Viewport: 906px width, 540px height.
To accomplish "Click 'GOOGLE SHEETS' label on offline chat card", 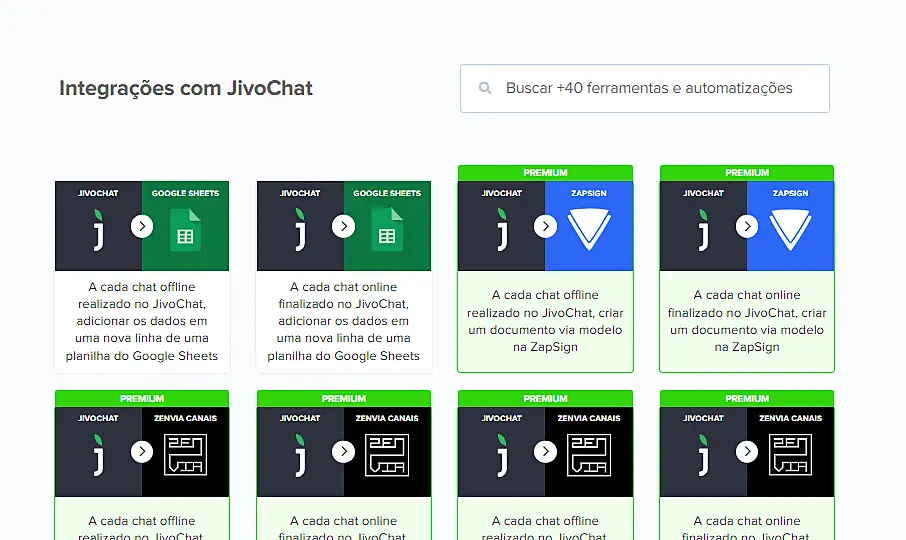I will pos(185,193).
